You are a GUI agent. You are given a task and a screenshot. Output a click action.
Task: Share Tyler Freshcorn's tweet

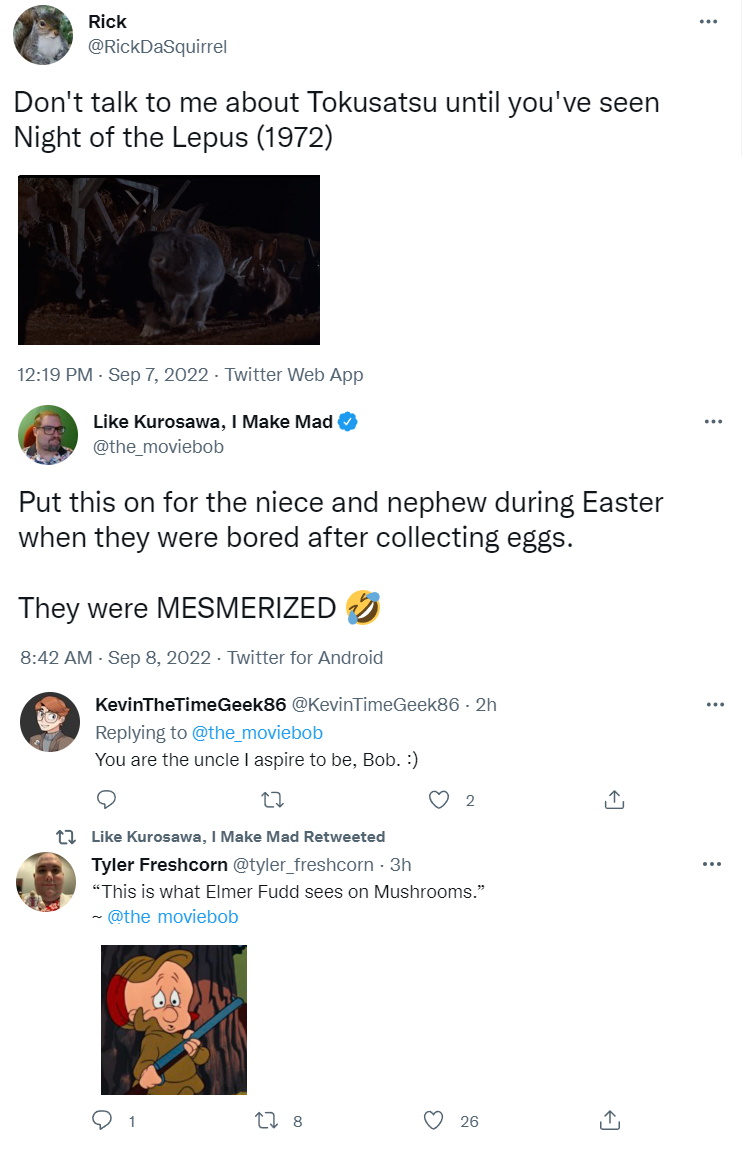coord(609,1120)
